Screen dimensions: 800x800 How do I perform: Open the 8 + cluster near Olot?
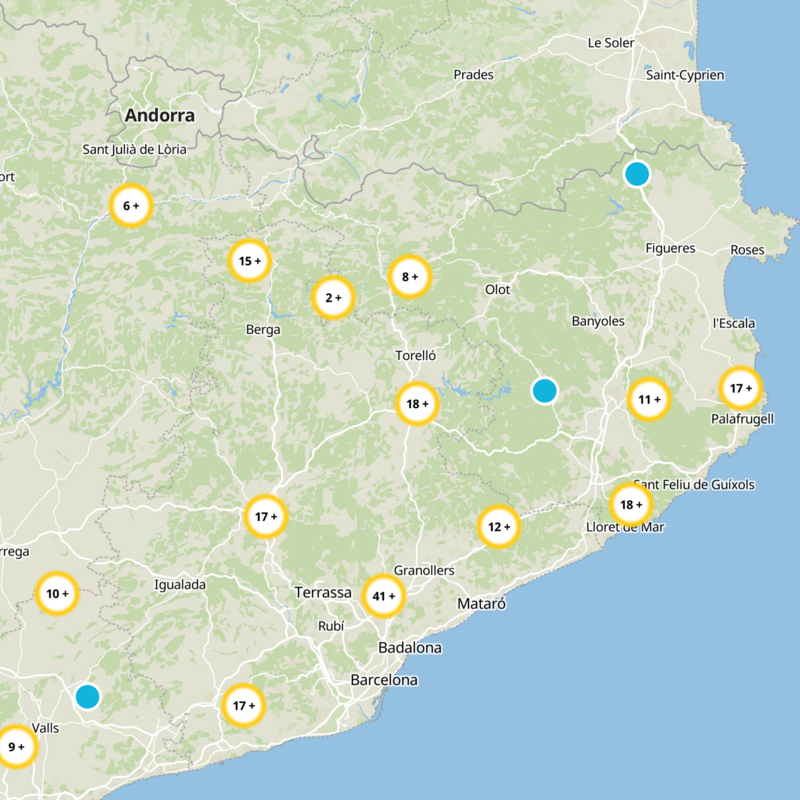coord(410,277)
